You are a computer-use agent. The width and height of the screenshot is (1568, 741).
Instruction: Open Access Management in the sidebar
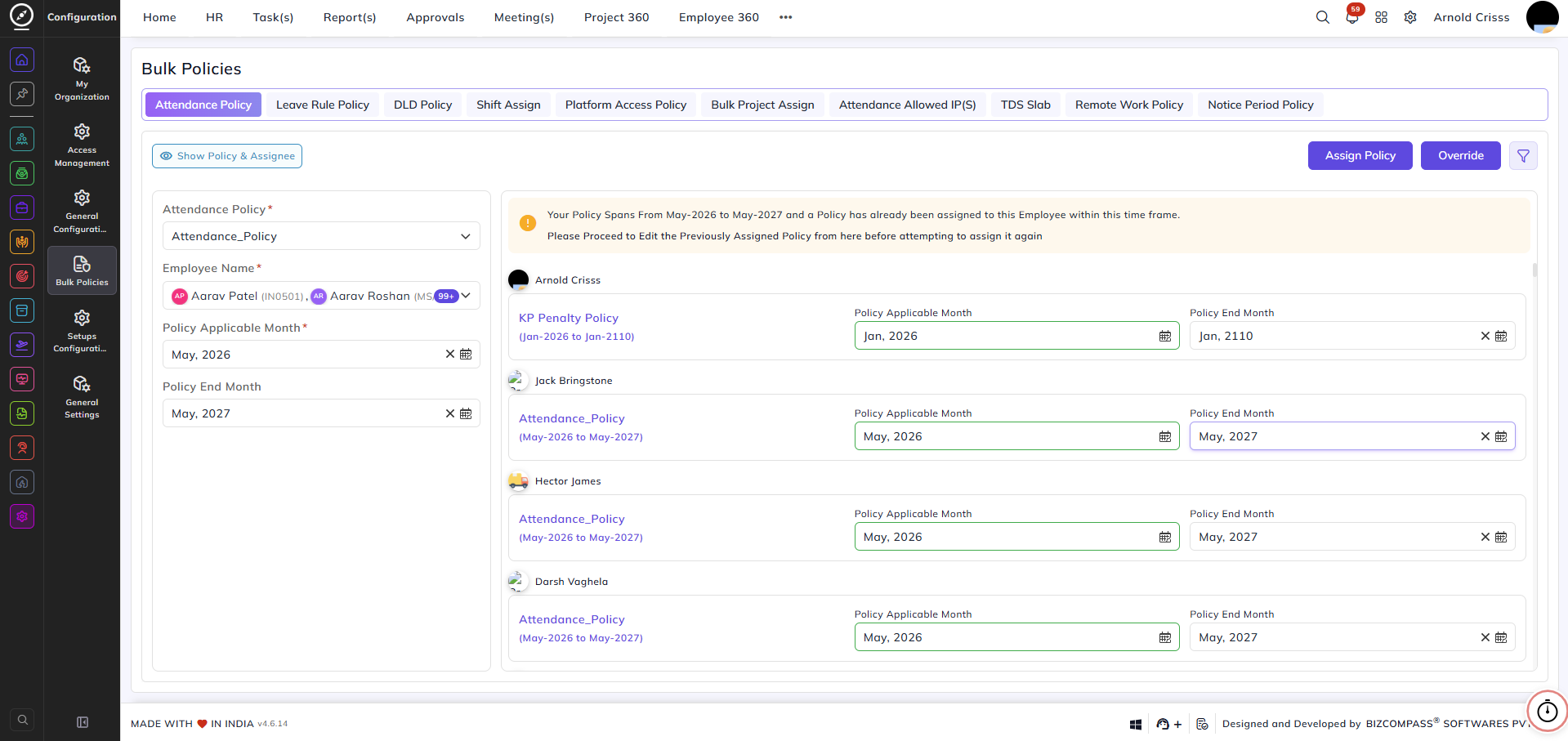point(82,145)
